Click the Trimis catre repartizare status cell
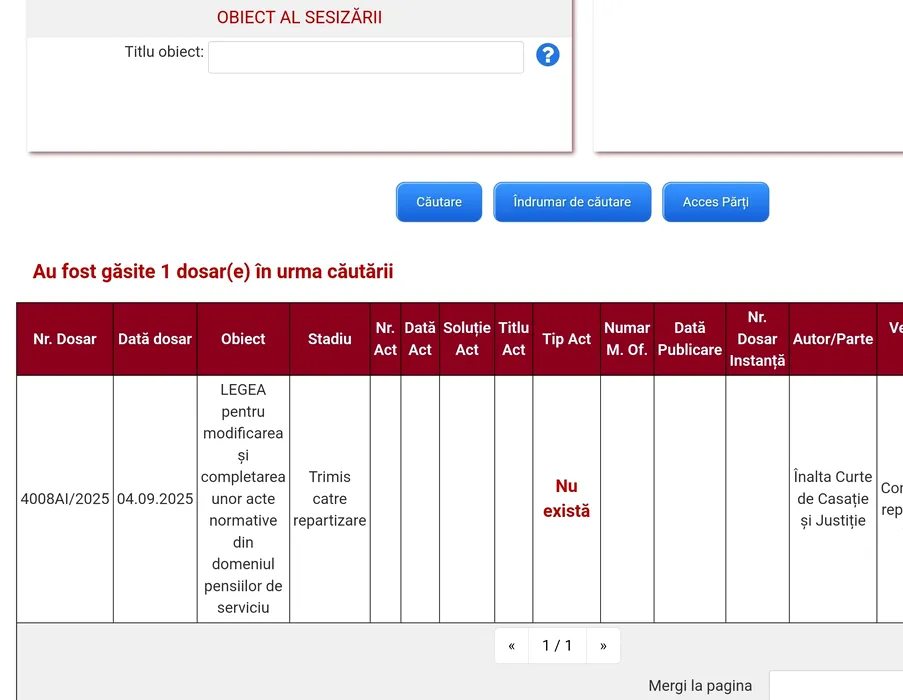This screenshot has width=903, height=700. coord(330,499)
